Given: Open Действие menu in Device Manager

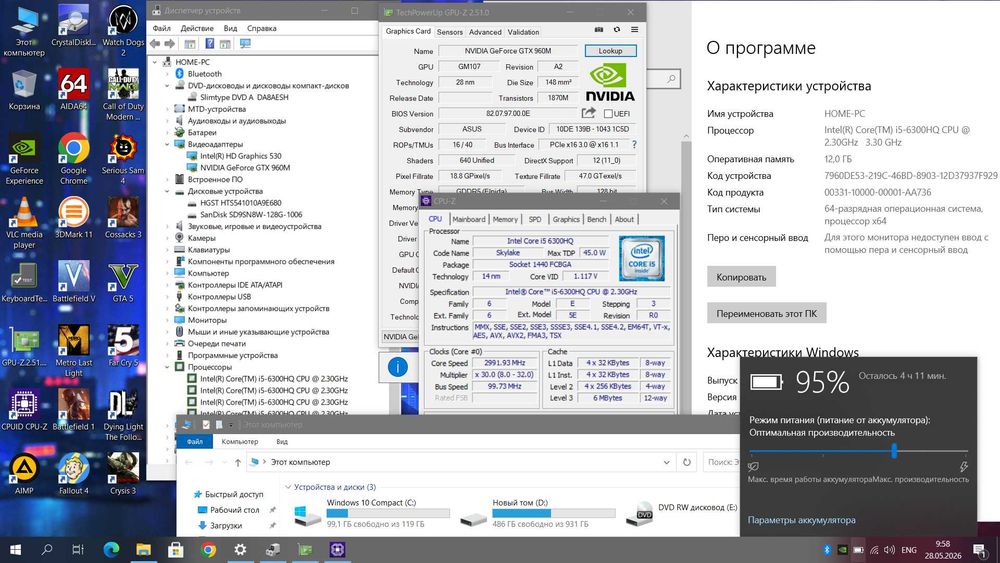Looking at the screenshot, I should click(197, 28).
